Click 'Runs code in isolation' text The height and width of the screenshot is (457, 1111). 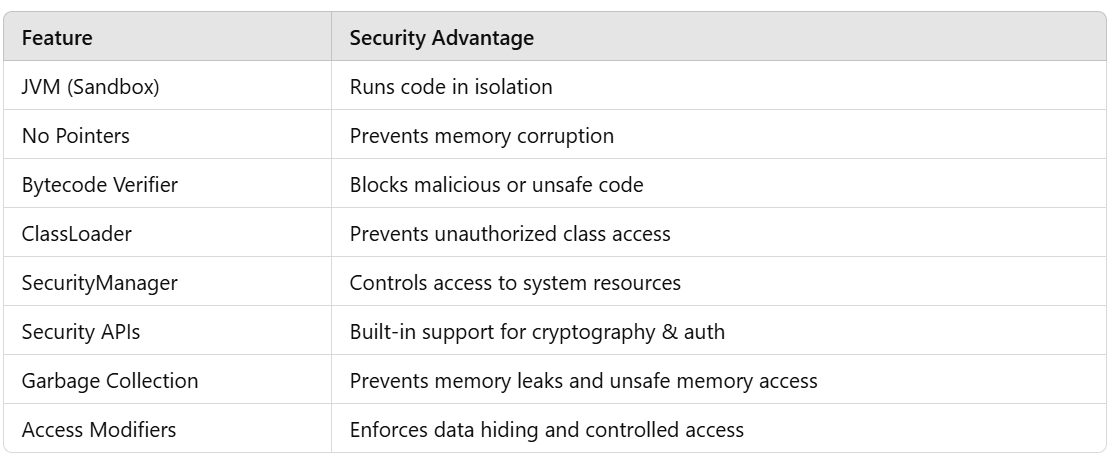coord(451,86)
